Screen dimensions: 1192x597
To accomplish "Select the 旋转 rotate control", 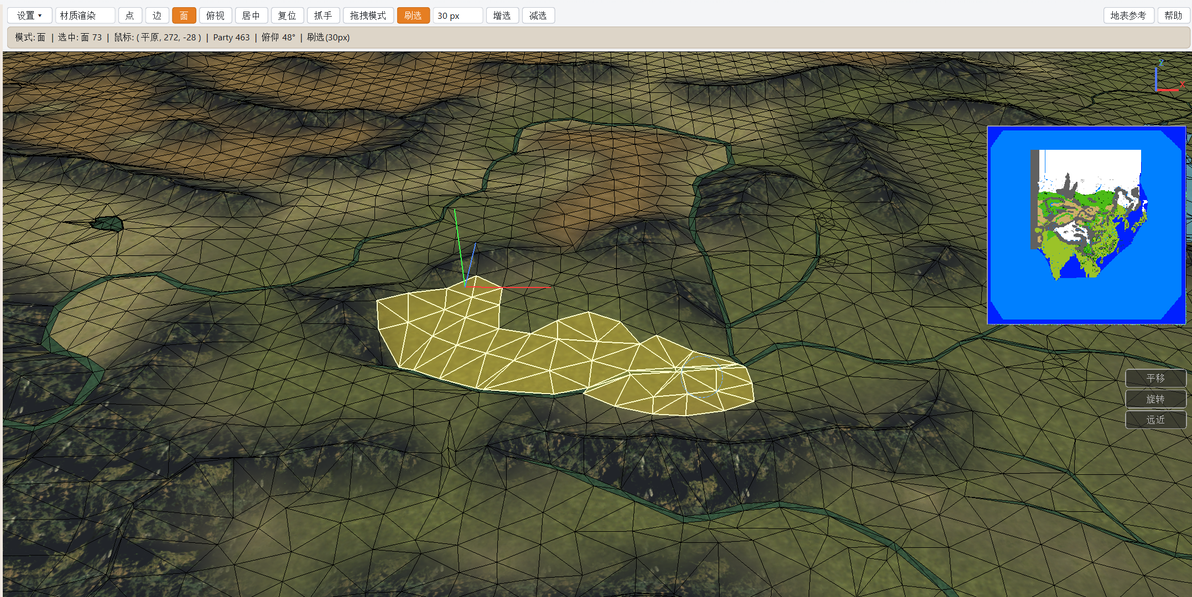I will click(1156, 399).
